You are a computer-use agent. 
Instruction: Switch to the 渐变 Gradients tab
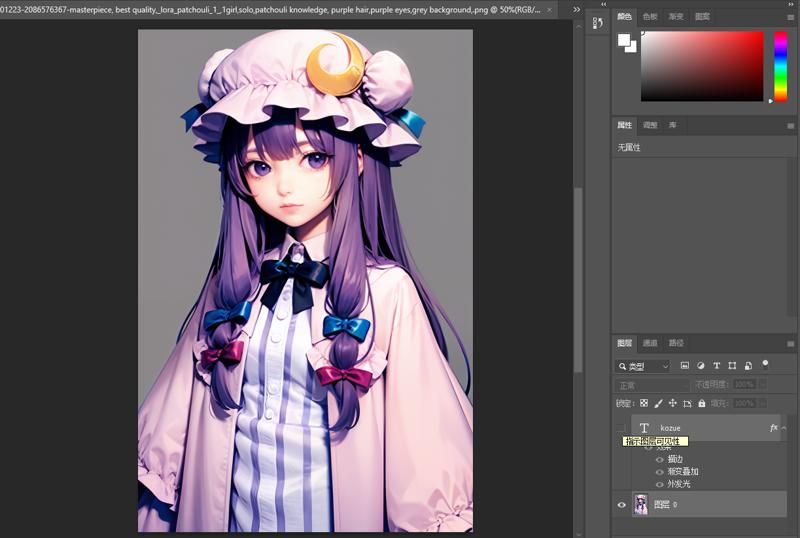(x=676, y=17)
